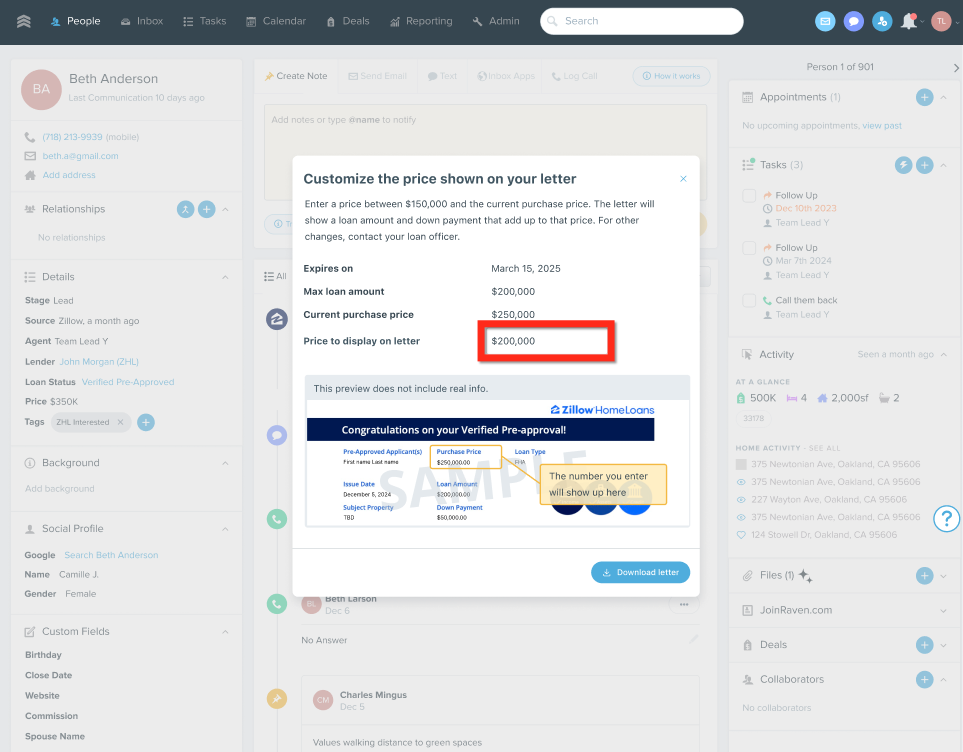
Task: Collapse the Details section
Action: [224, 277]
